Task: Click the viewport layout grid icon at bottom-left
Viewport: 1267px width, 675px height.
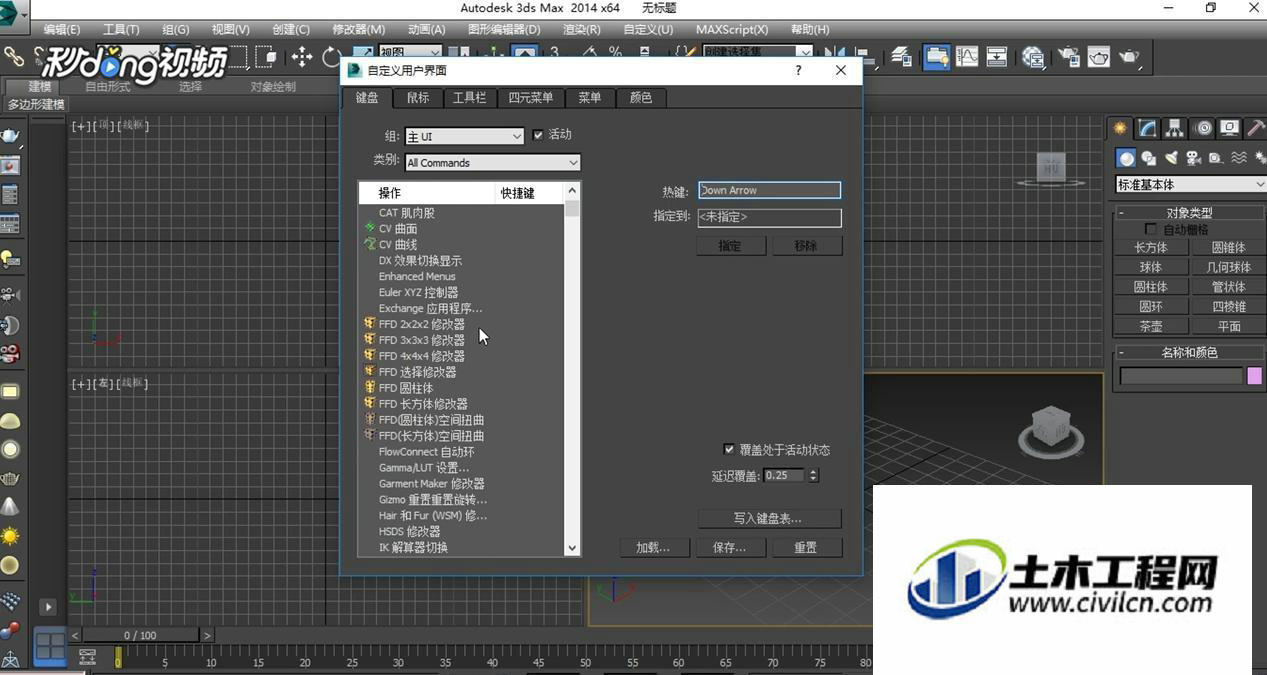Action: pyautogui.click(x=50, y=645)
